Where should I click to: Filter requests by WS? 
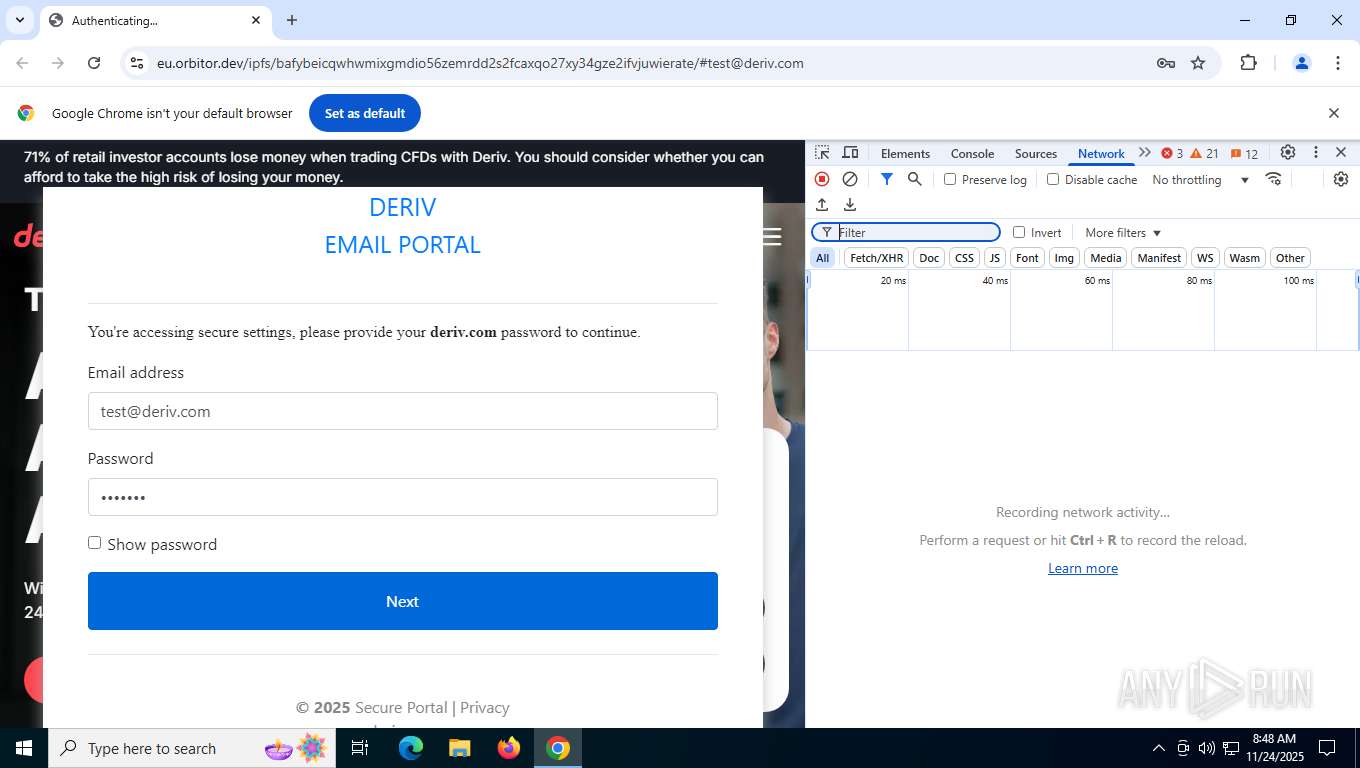1205,258
